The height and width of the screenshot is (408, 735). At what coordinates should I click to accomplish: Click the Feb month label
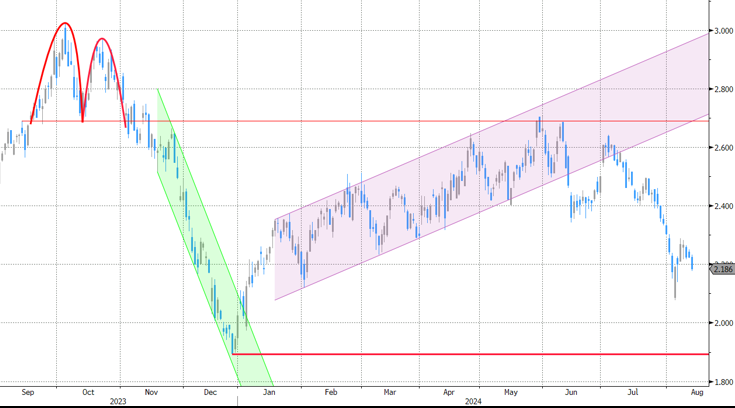(x=331, y=392)
